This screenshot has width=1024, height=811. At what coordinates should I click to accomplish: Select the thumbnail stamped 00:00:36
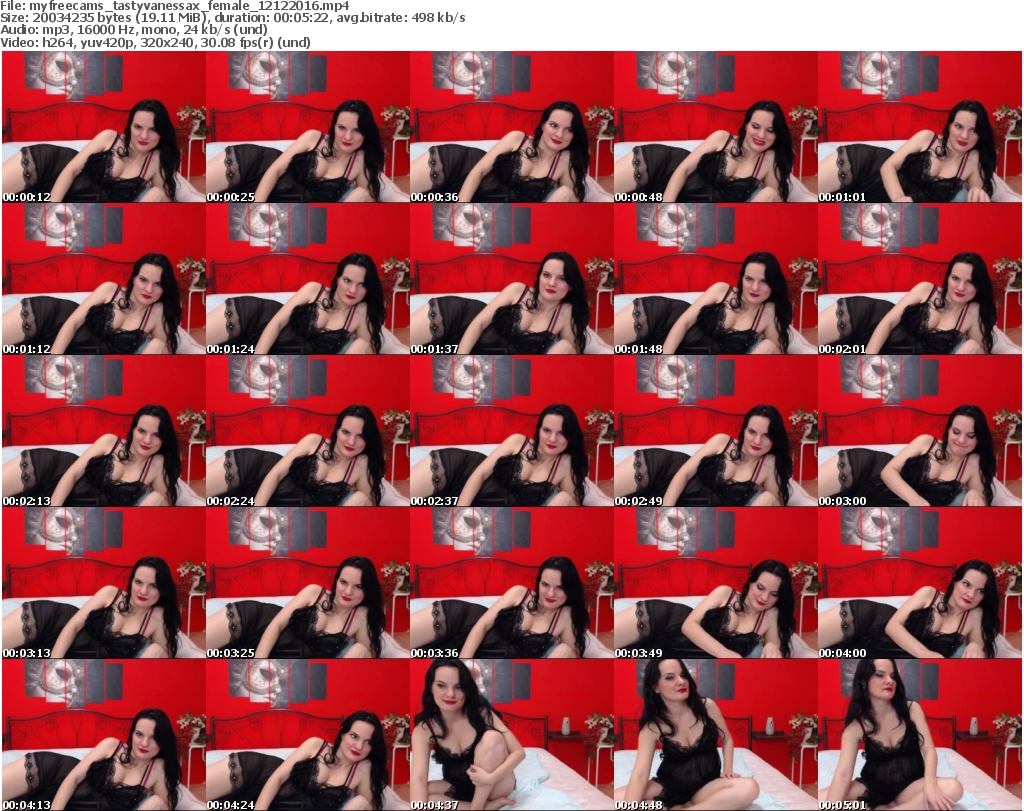tap(511, 127)
